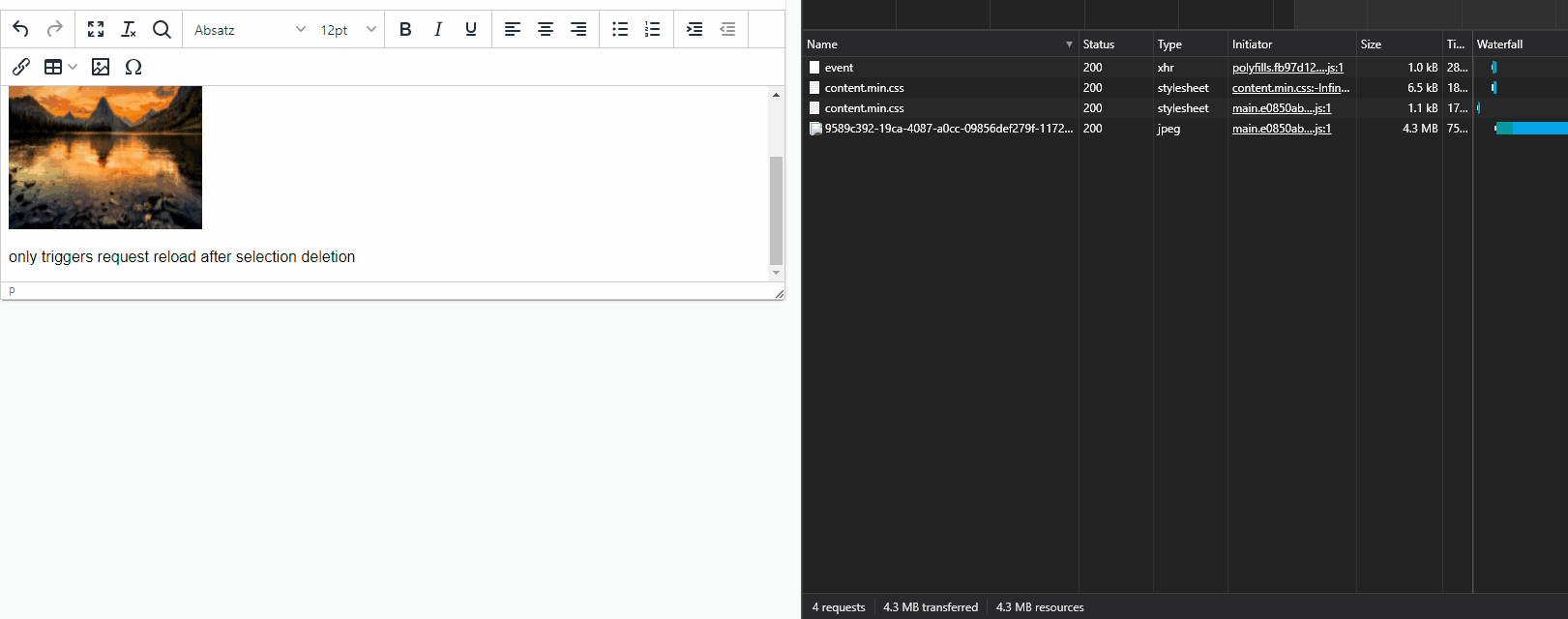Open find and replace search icon
1568x619 pixels.
click(162, 29)
